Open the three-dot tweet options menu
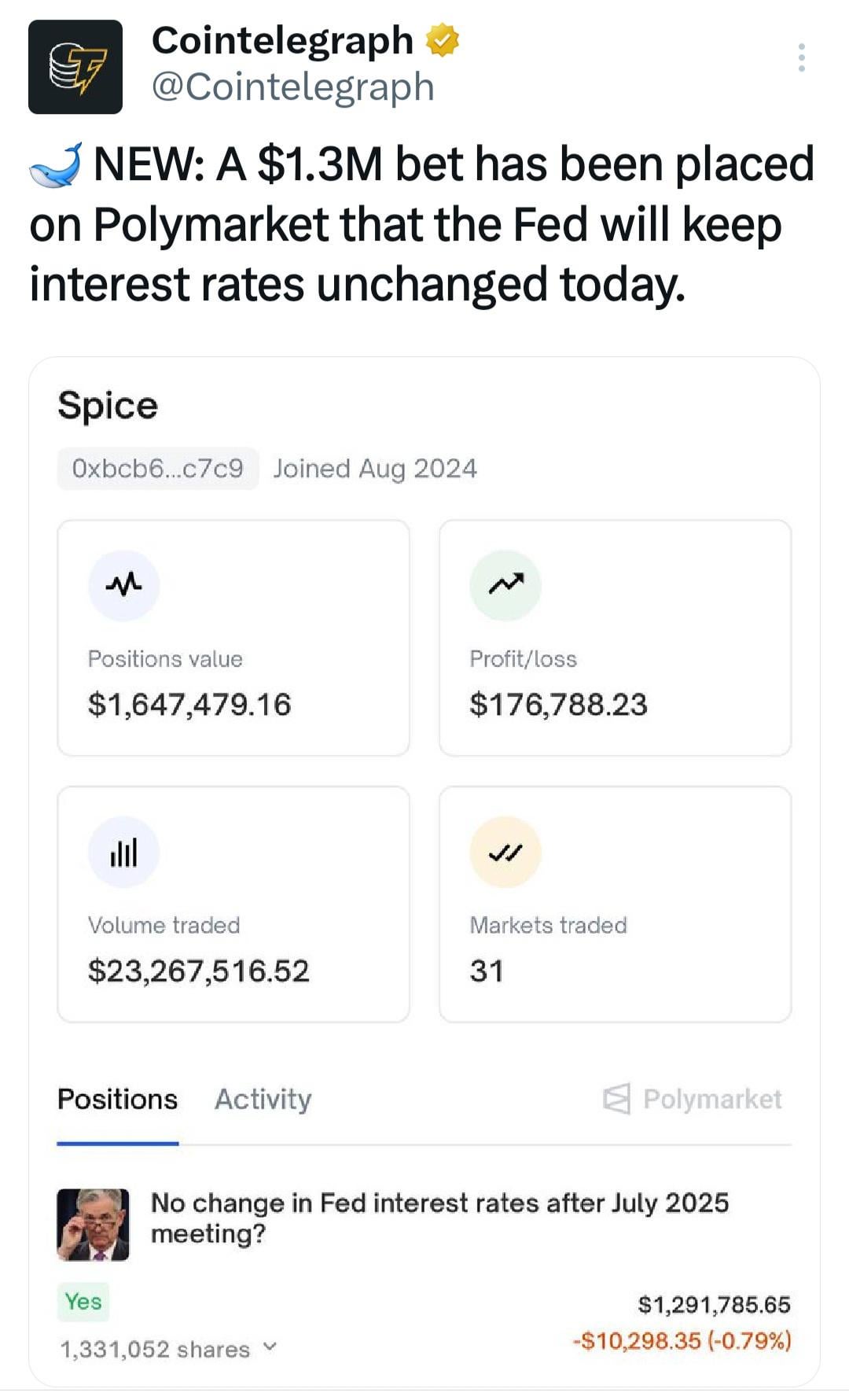The height and width of the screenshot is (1400, 849). pyautogui.click(x=801, y=58)
